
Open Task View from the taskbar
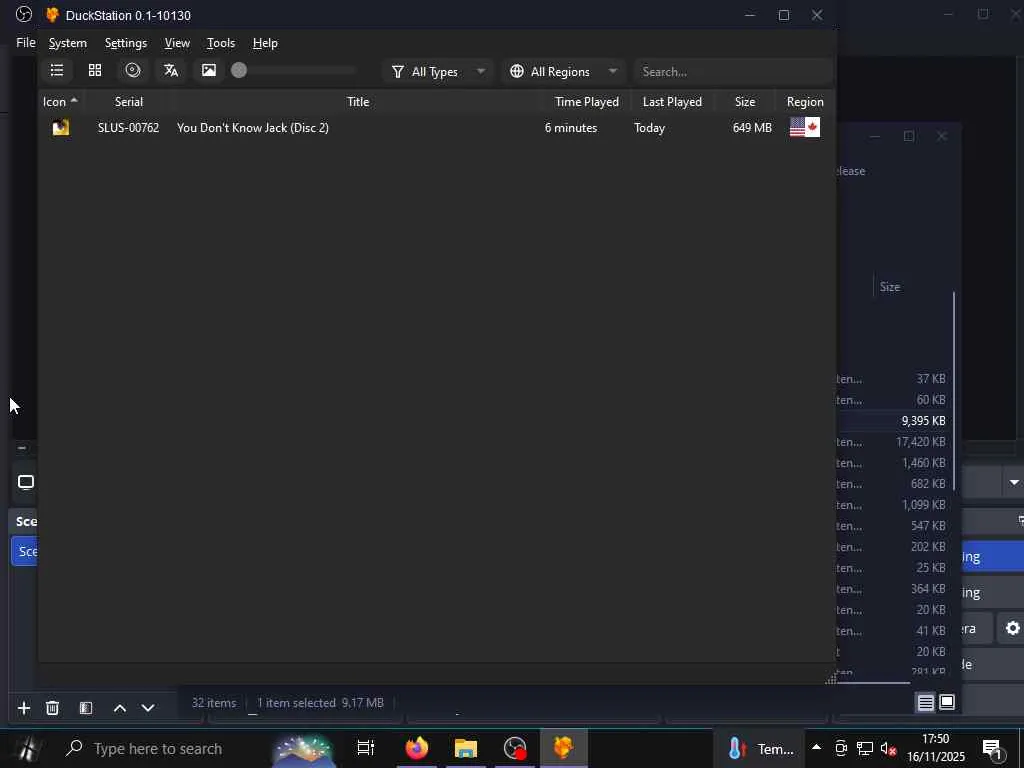pos(366,748)
